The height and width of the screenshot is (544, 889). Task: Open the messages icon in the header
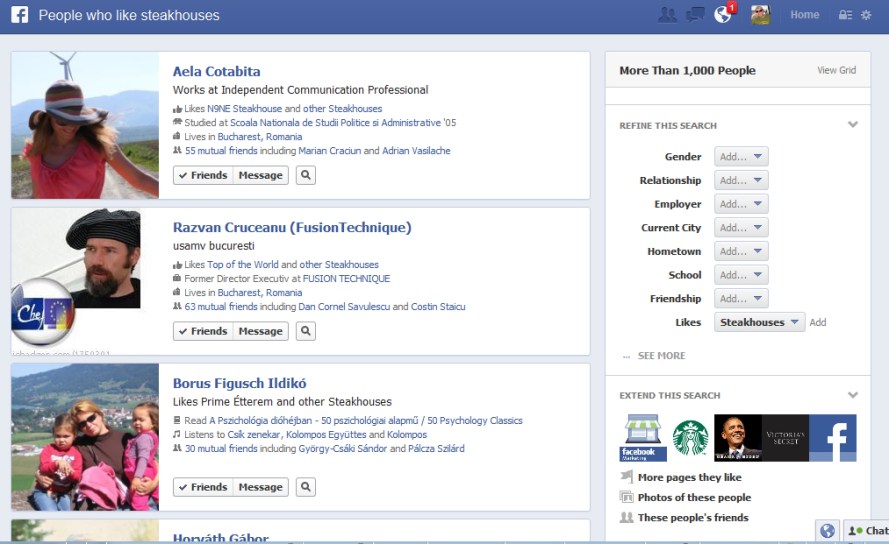[x=695, y=15]
